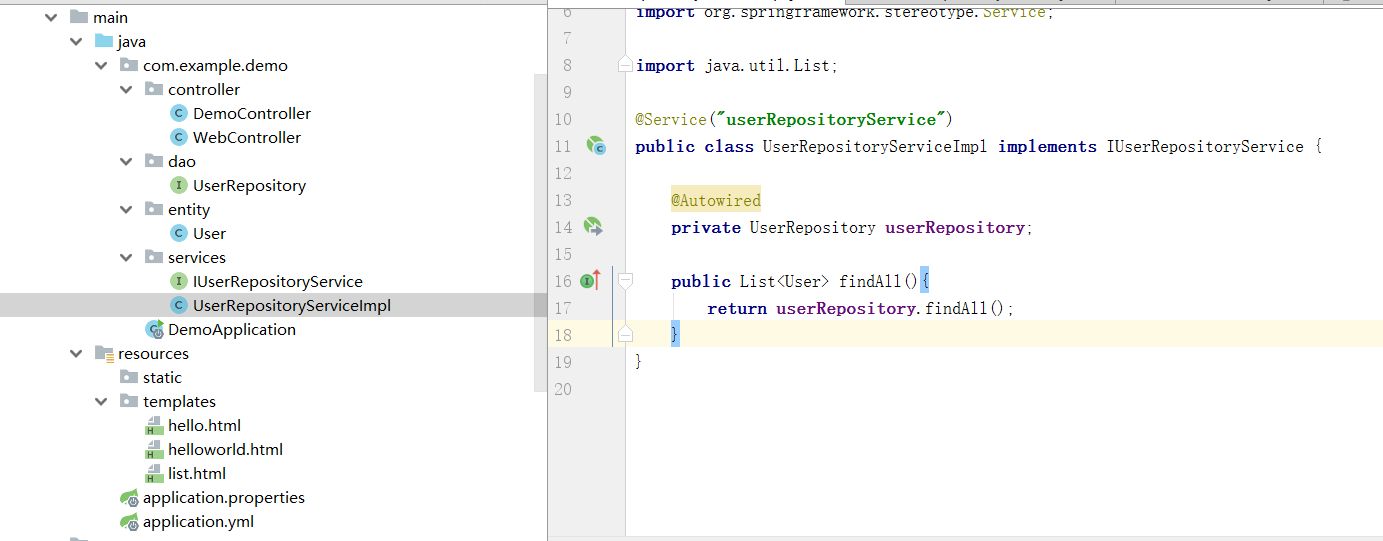
Task: Click the com.example.demo package icon
Action: (128, 65)
